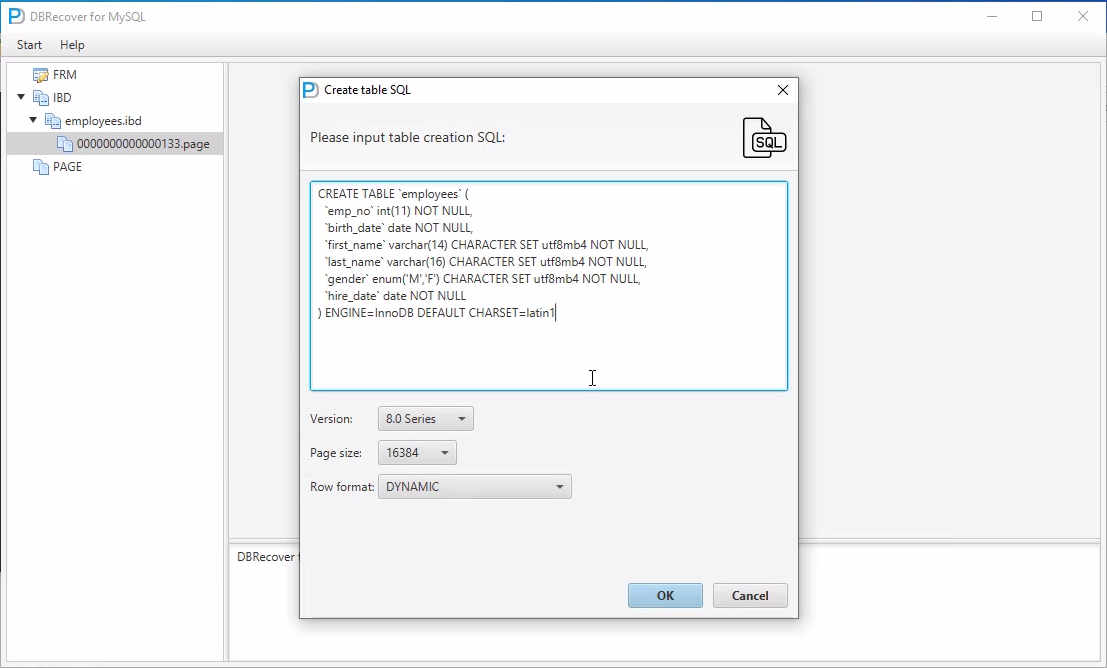1107x668 pixels.
Task: Collapse the employees.ibd tree node
Action: pyautogui.click(x=33, y=121)
